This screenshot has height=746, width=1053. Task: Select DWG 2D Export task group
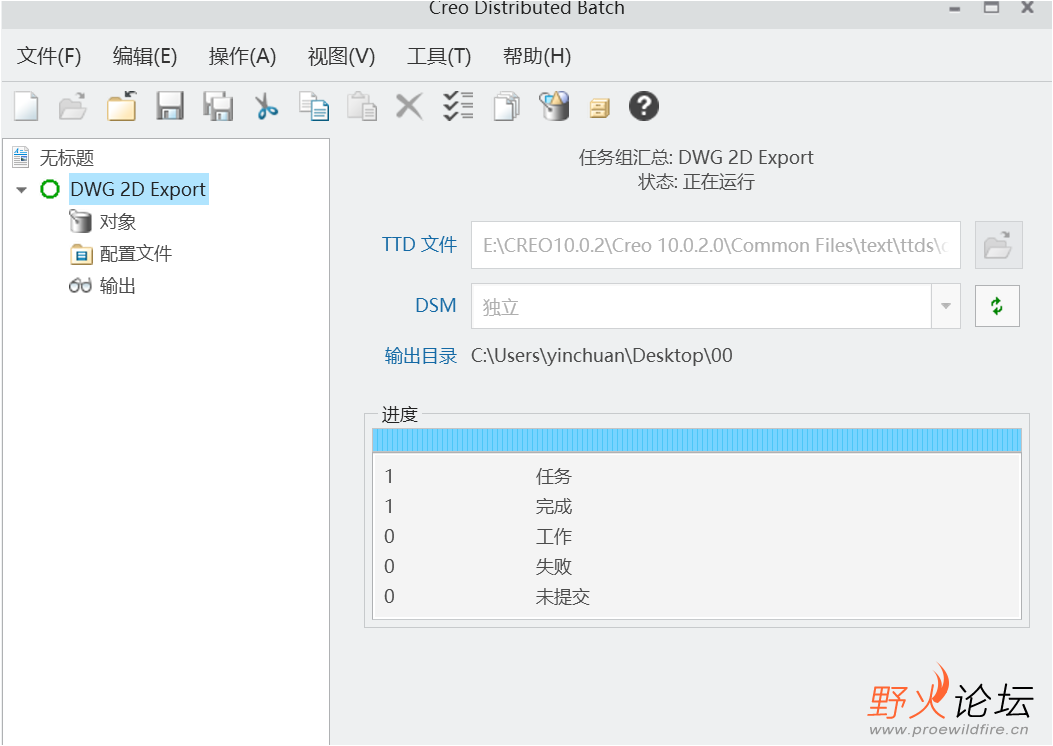click(x=138, y=189)
